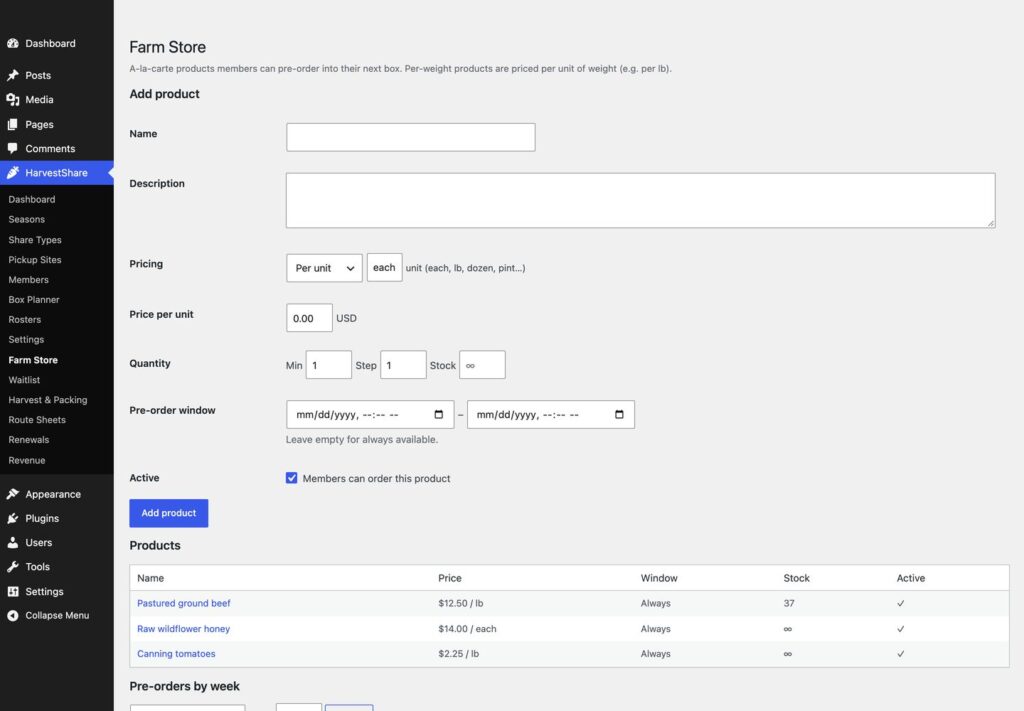Open Pastured ground beef product link
1024x711 pixels.
pos(184,603)
